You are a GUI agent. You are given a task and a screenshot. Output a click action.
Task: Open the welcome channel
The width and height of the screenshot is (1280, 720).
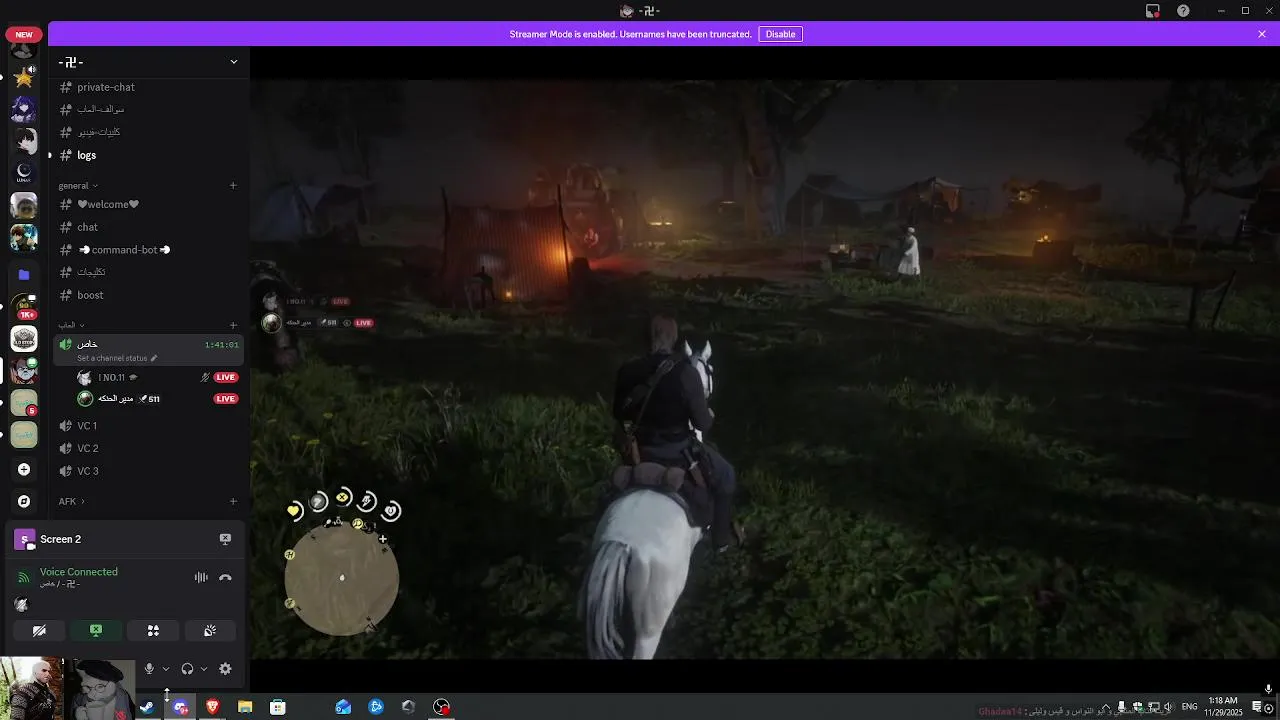148,204
